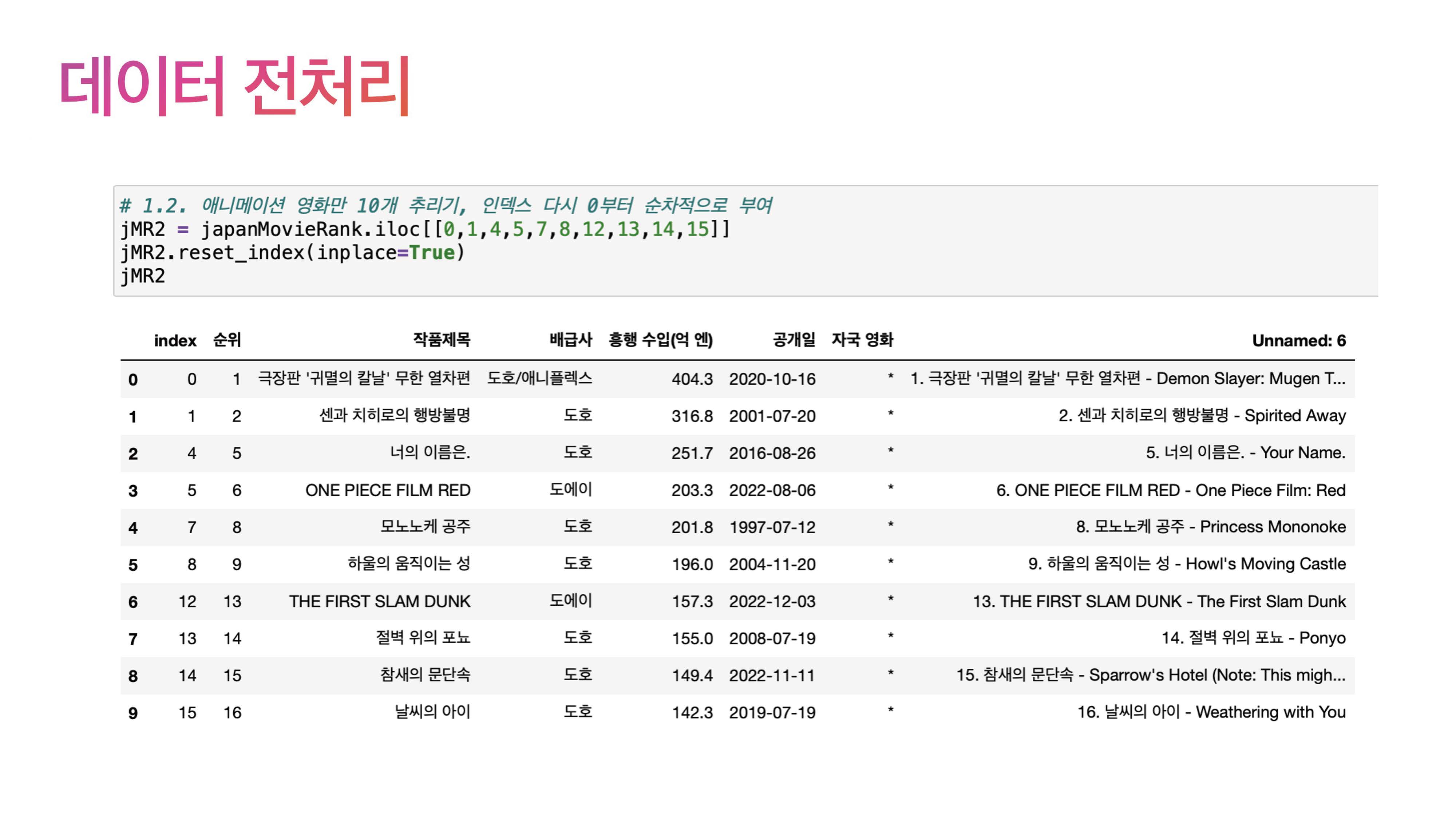The height and width of the screenshot is (819, 1456).
Task: Click the japanMovieRank.iloc code line
Action: (425, 229)
